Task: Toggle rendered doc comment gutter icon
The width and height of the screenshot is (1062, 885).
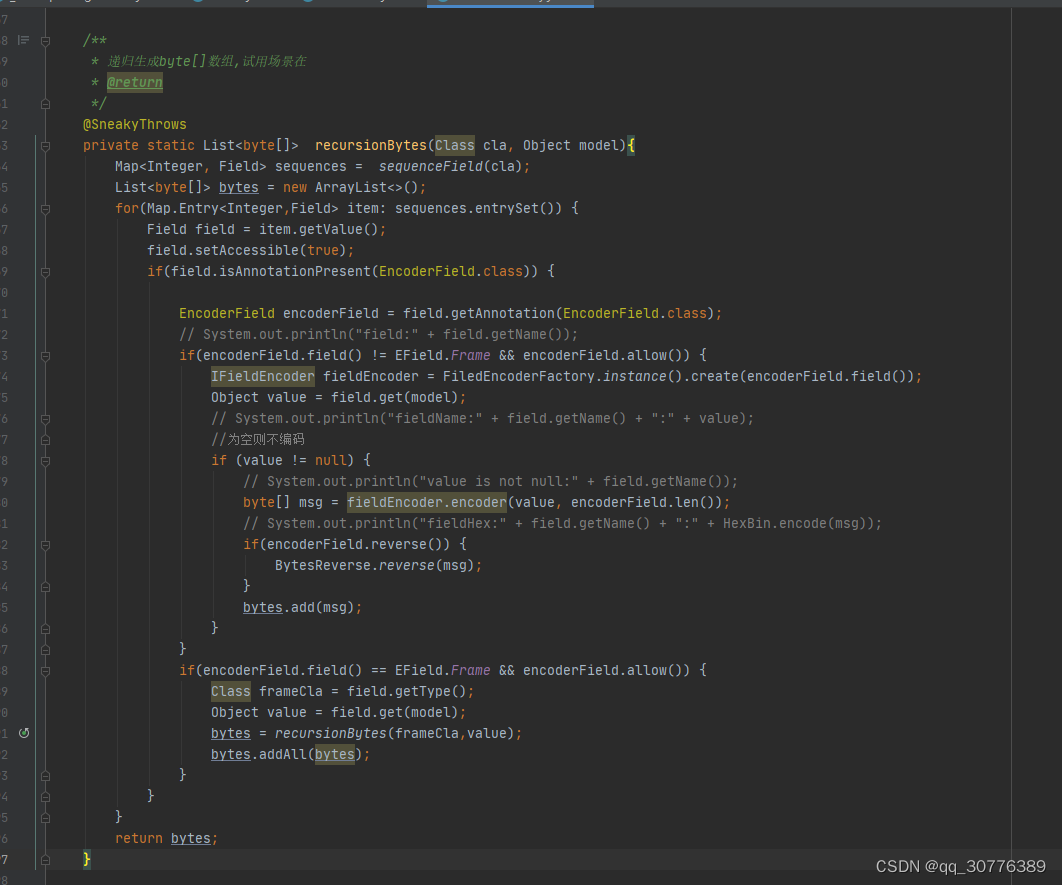Action: point(23,41)
